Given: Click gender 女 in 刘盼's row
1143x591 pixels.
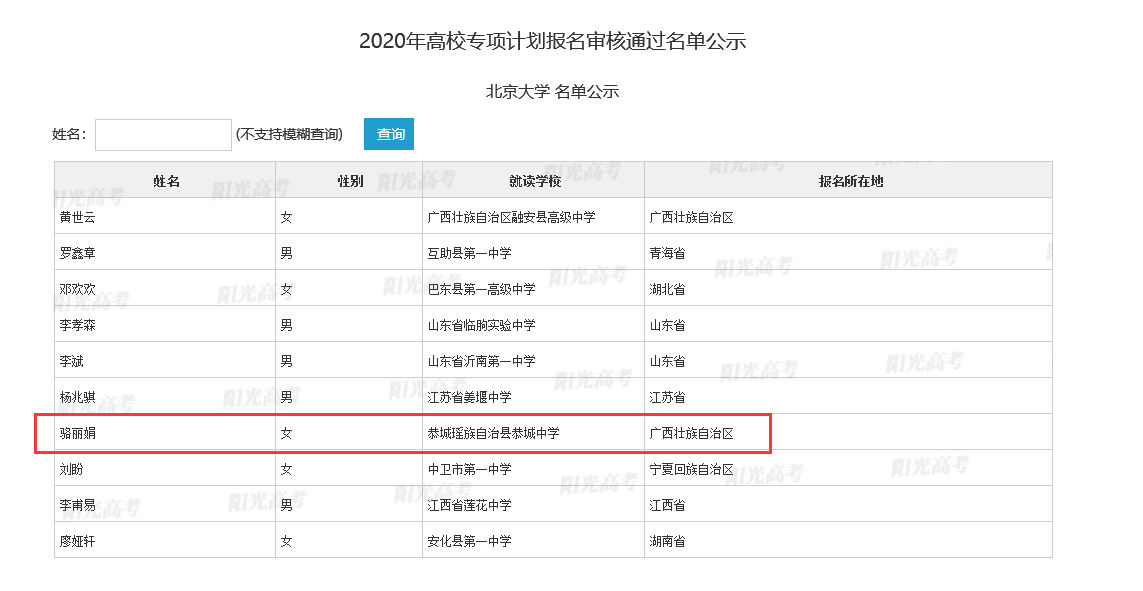Looking at the screenshot, I should click(286, 469).
